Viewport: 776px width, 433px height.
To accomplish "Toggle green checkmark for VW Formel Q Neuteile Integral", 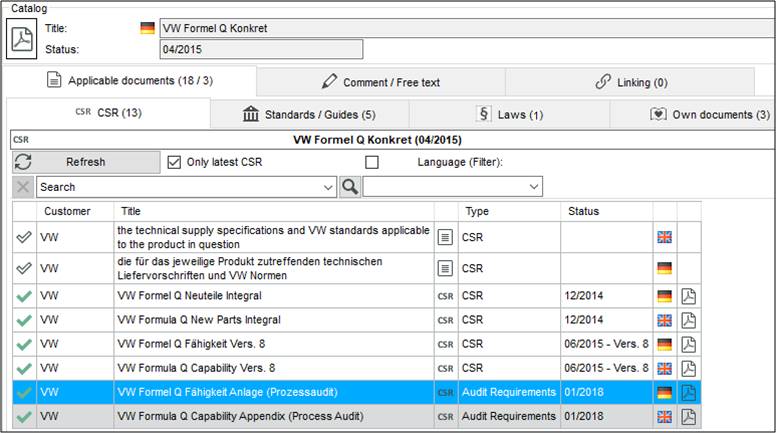I will 24,296.
